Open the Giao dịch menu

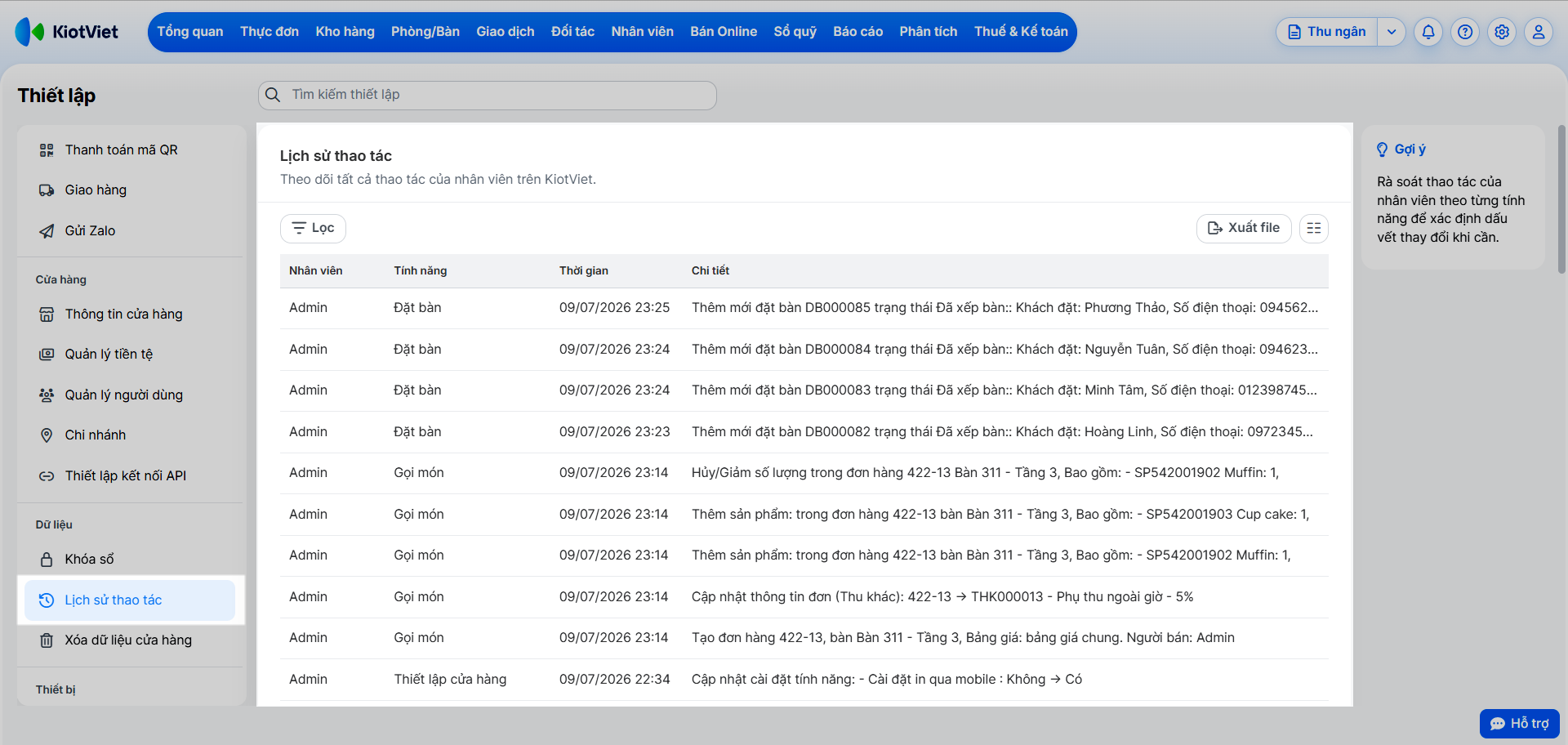pyautogui.click(x=506, y=32)
